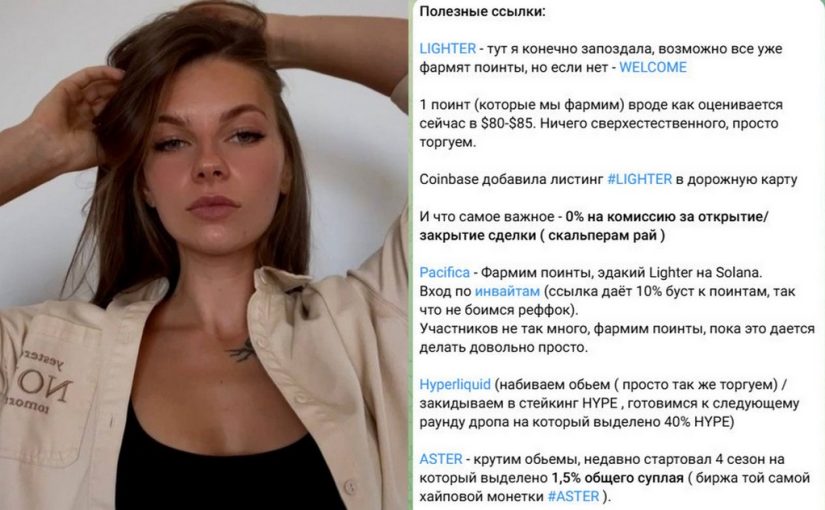Open the LIGHTER link
The height and width of the screenshot is (510, 825).
(447, 48)
